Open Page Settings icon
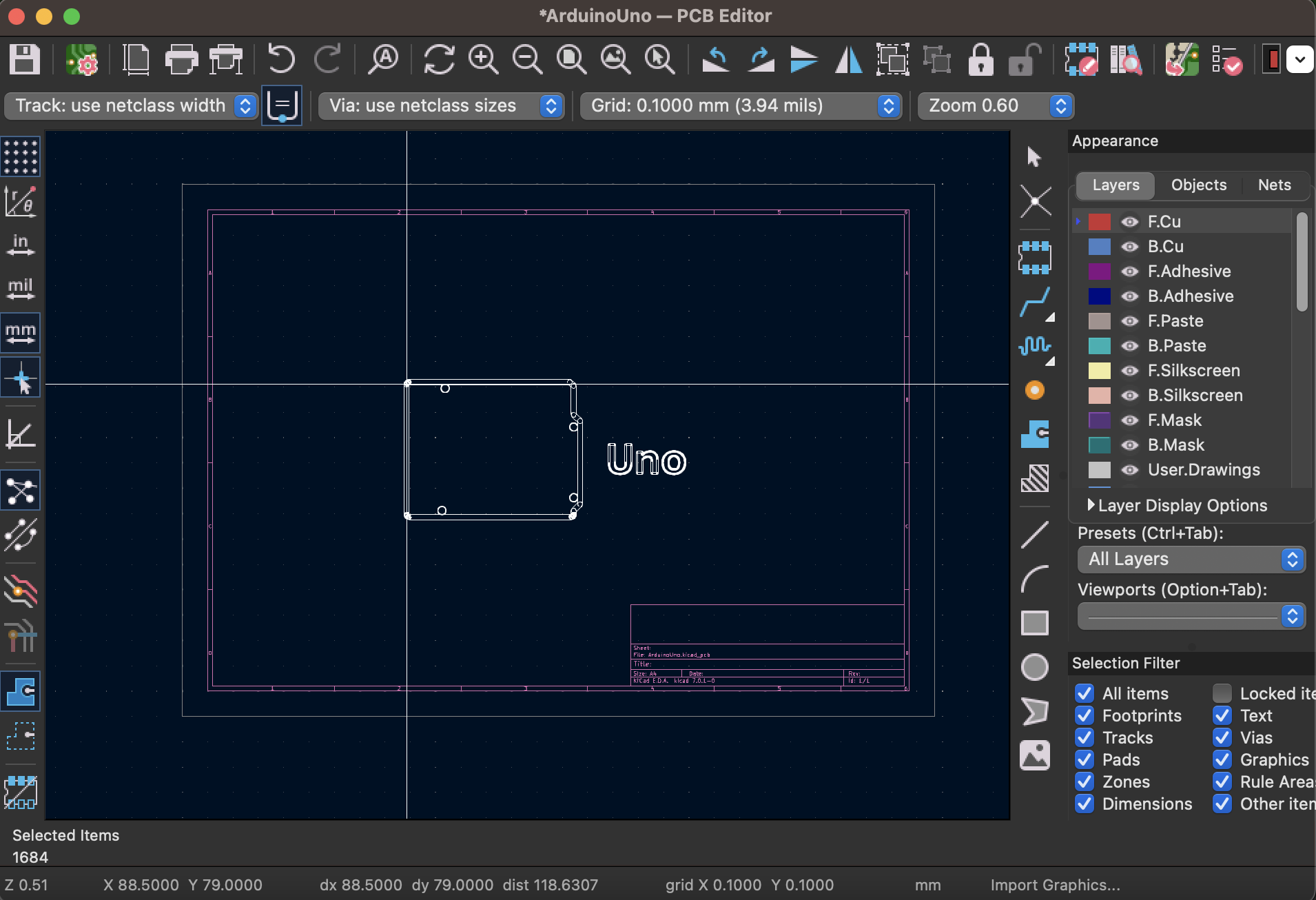The height and width of the screenshot is (900, 1316). [x=136, y=59]
